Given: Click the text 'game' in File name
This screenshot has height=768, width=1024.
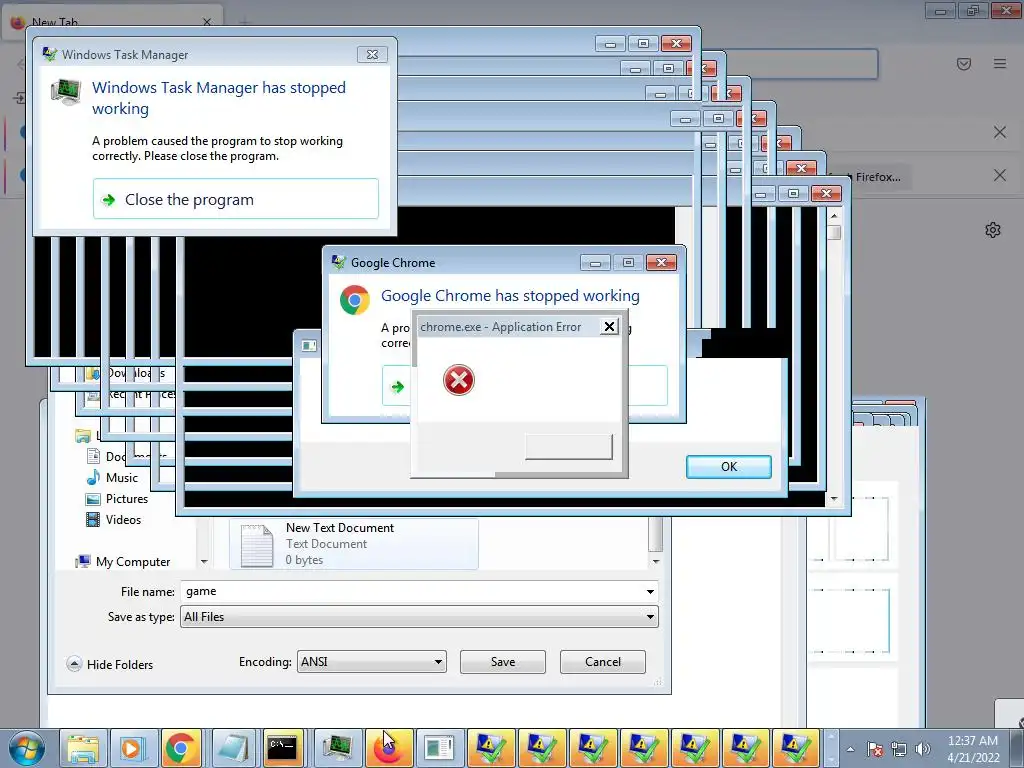Looking at the screenshot, I should point(201,591).
